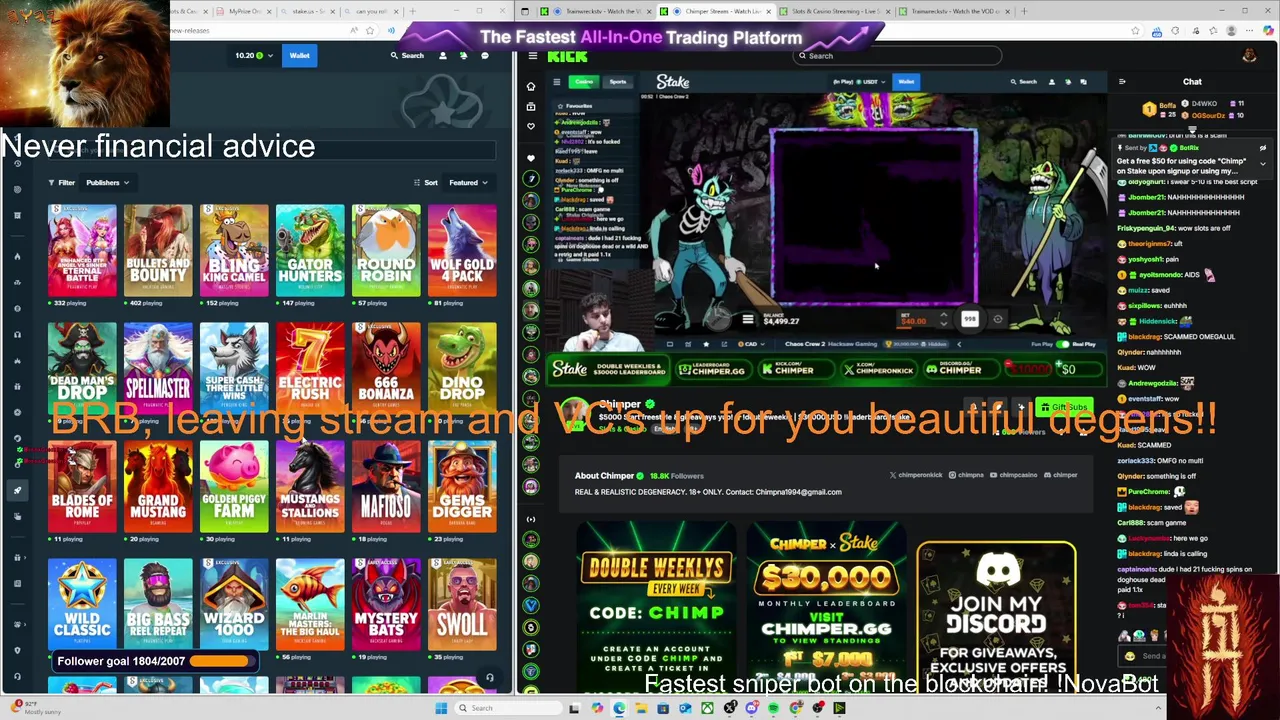The image size is (1280, 720).
Task: Open the Electric Rush game tile
Action: coord(310,369)
